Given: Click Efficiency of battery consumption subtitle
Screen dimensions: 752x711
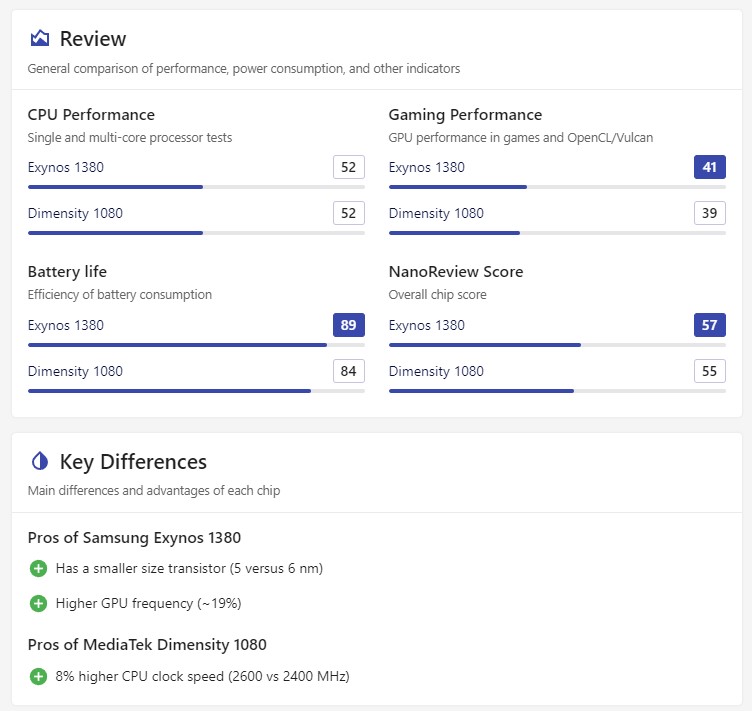Looking at the screenshot, I should click(120, 295).
